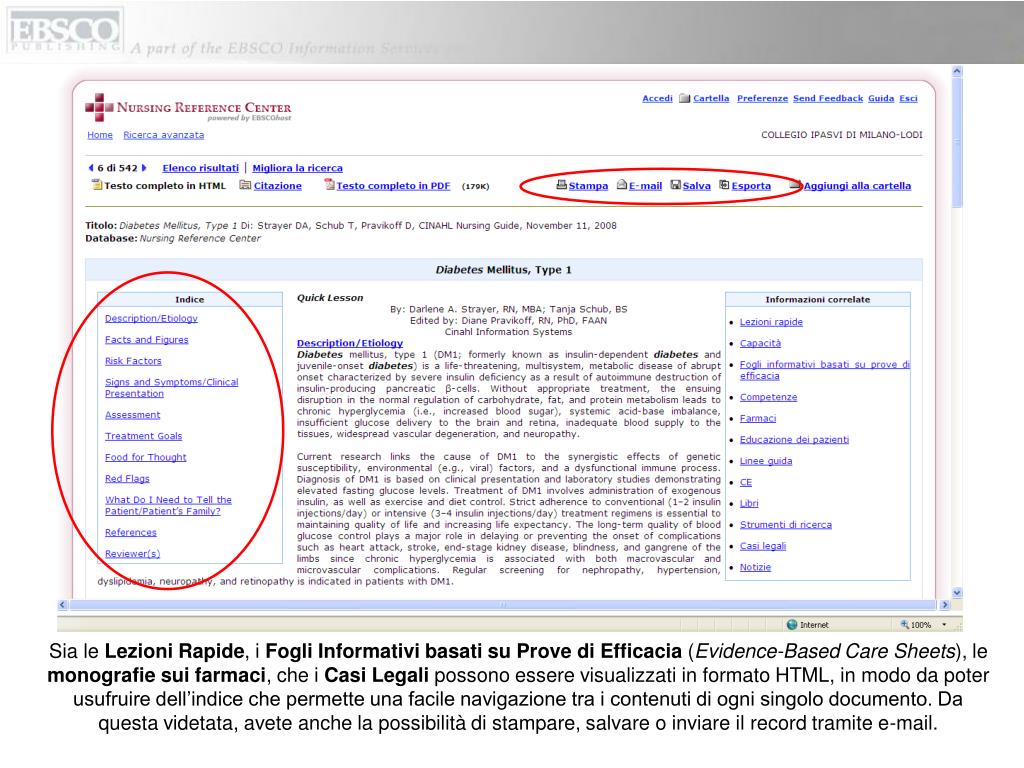Click the Nursing Reference Center logo
This screenshot has width=1024, height=768.
click(x=188, y=107)
